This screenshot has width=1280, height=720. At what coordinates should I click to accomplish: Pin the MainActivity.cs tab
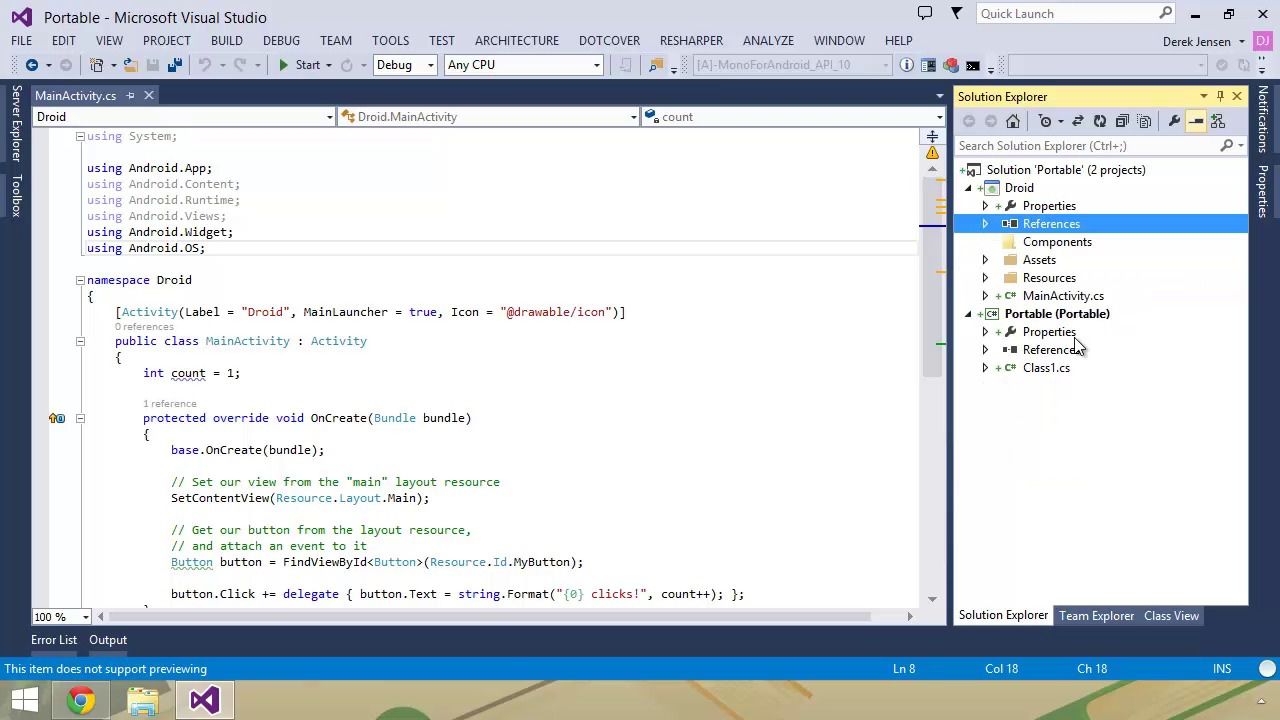click(x=130, y=96)
